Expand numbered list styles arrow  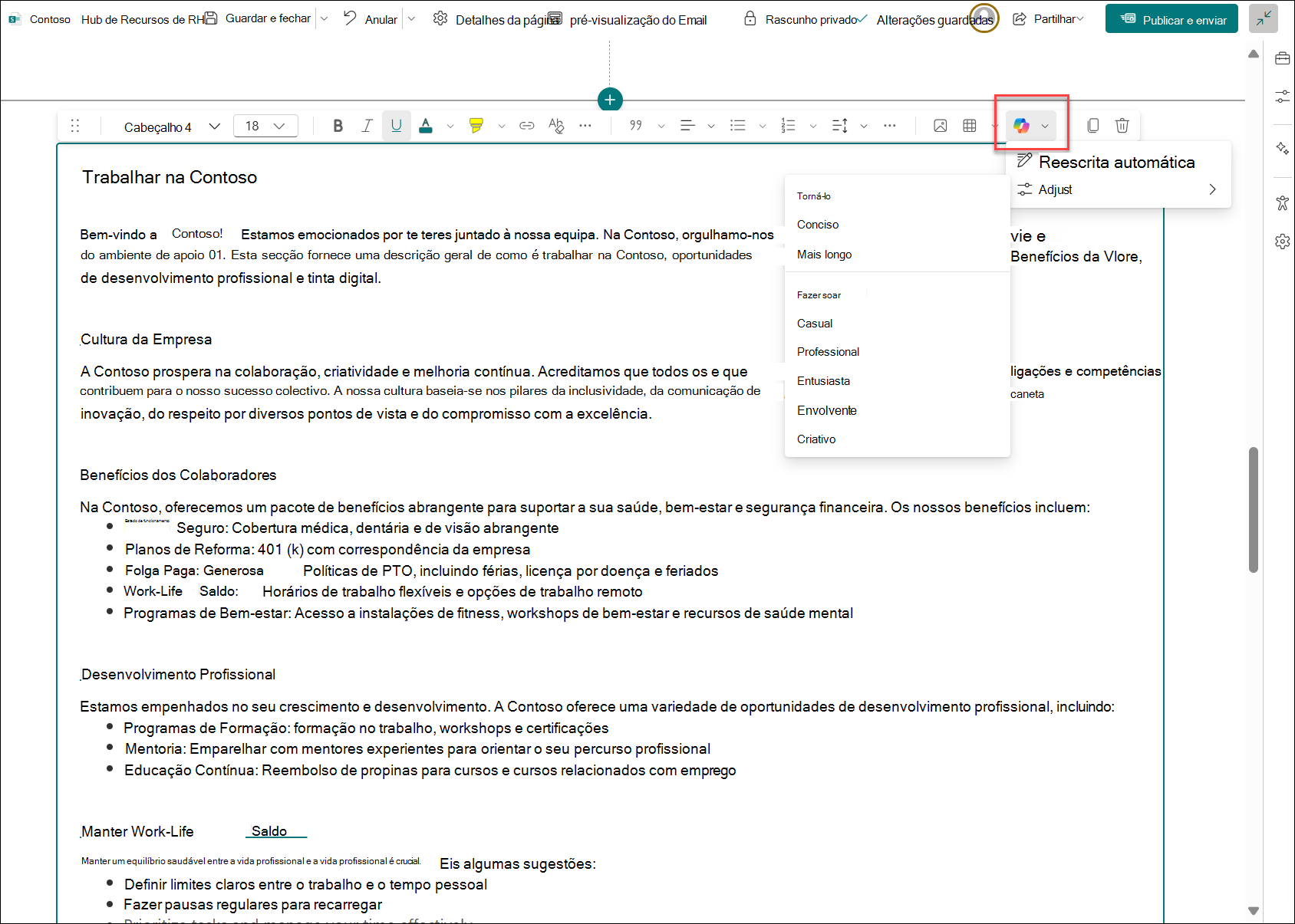coord(813,126)
